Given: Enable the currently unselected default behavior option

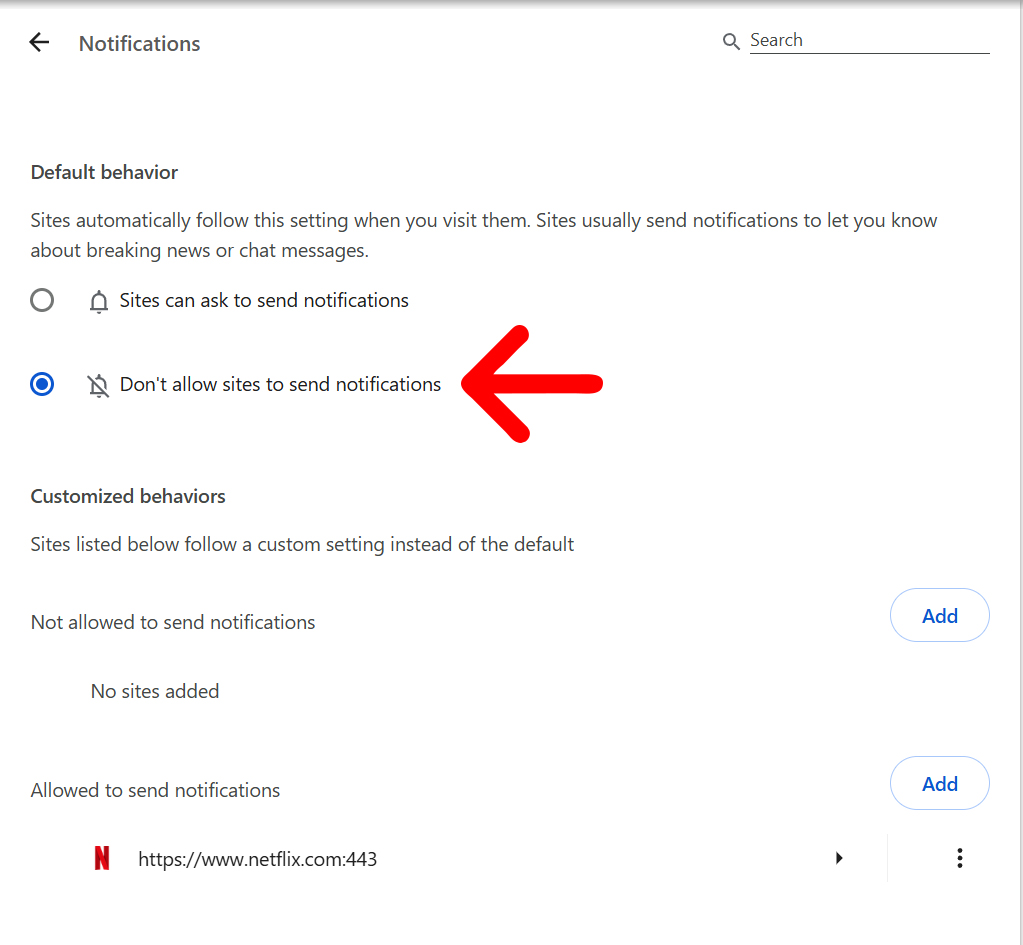Looking at the screenshot, I should (42, 300).
